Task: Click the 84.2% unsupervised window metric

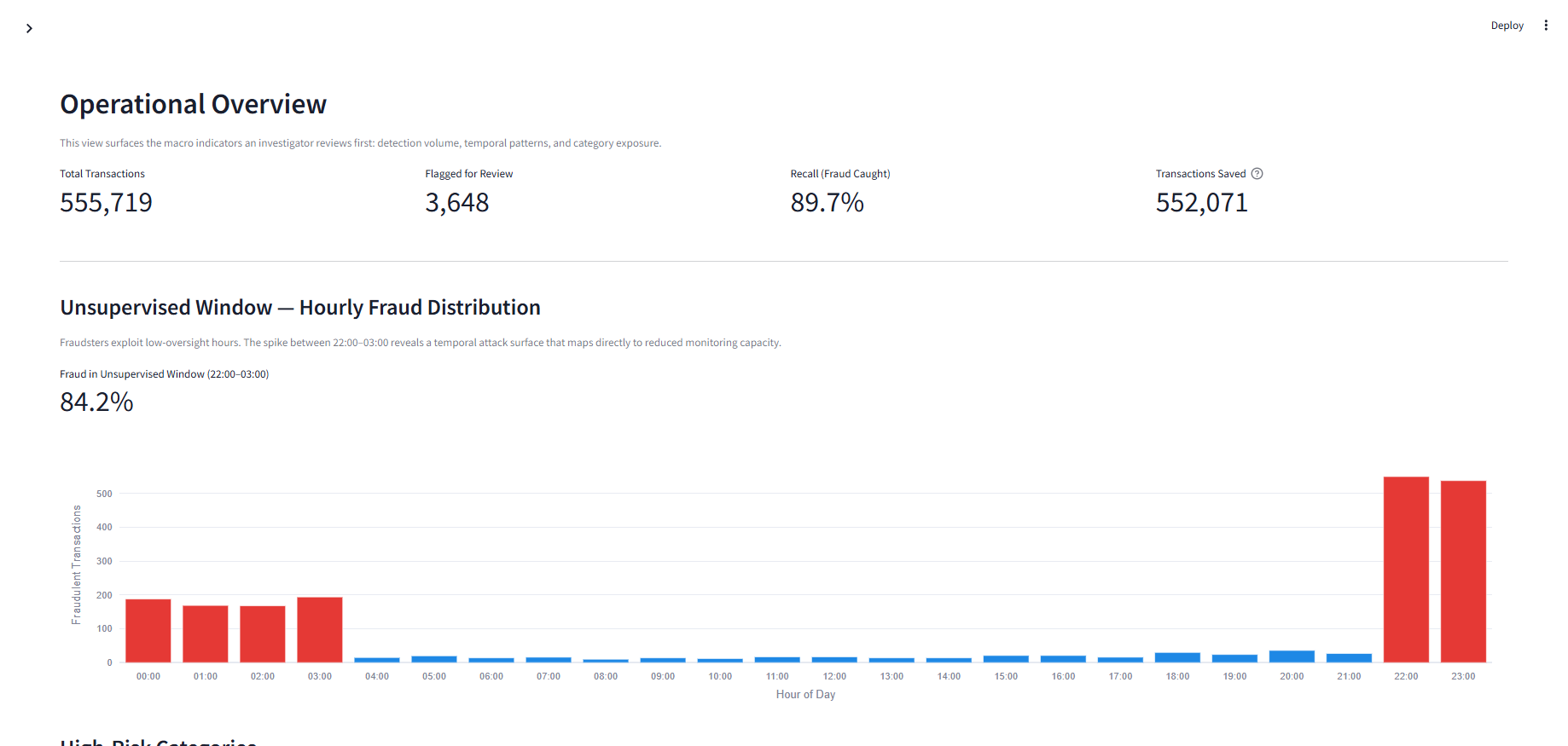Action: point(96,402)
